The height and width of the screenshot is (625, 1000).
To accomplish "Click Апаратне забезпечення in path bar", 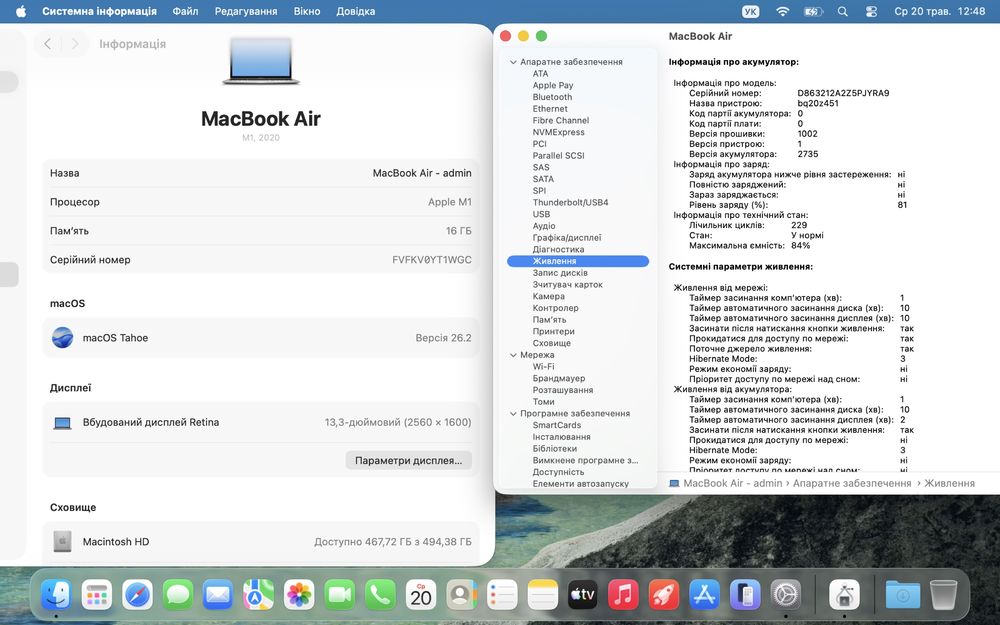I will point(852,483).
